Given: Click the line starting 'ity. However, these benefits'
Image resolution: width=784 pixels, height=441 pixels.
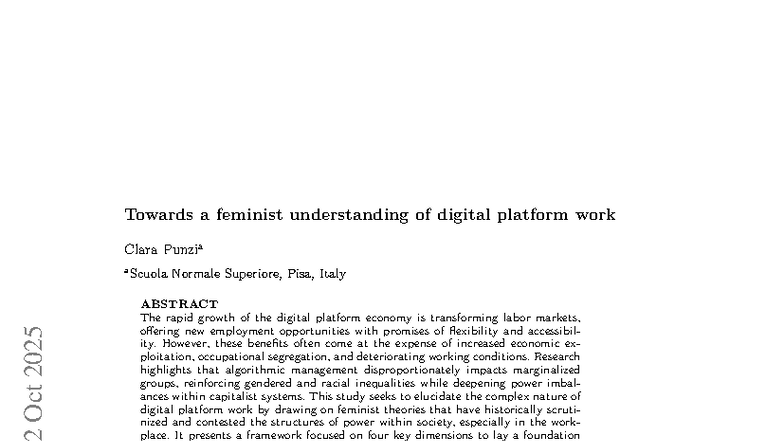Looking at the screenshot, I should 360,344.
